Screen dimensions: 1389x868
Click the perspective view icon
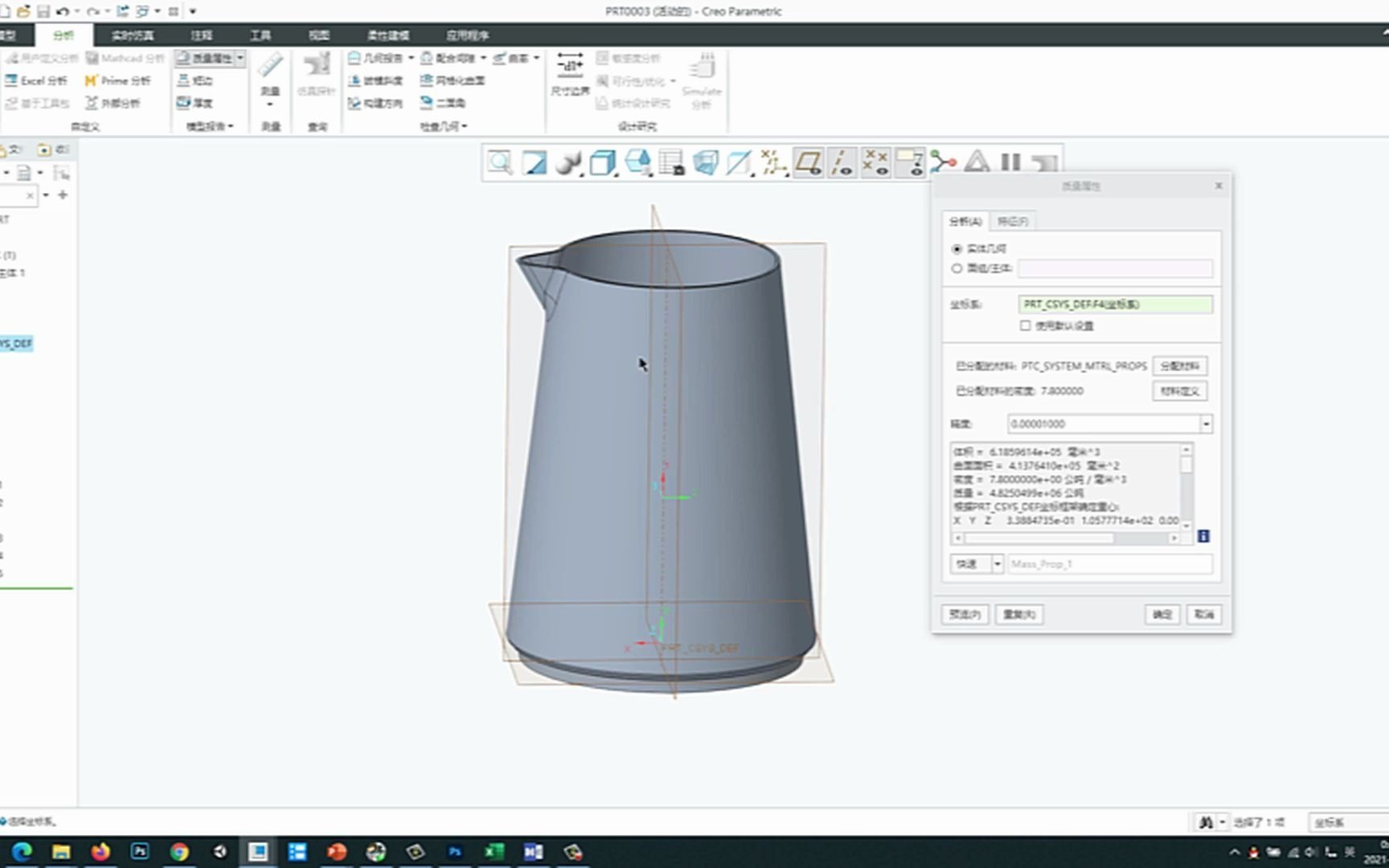pos(705,163)
